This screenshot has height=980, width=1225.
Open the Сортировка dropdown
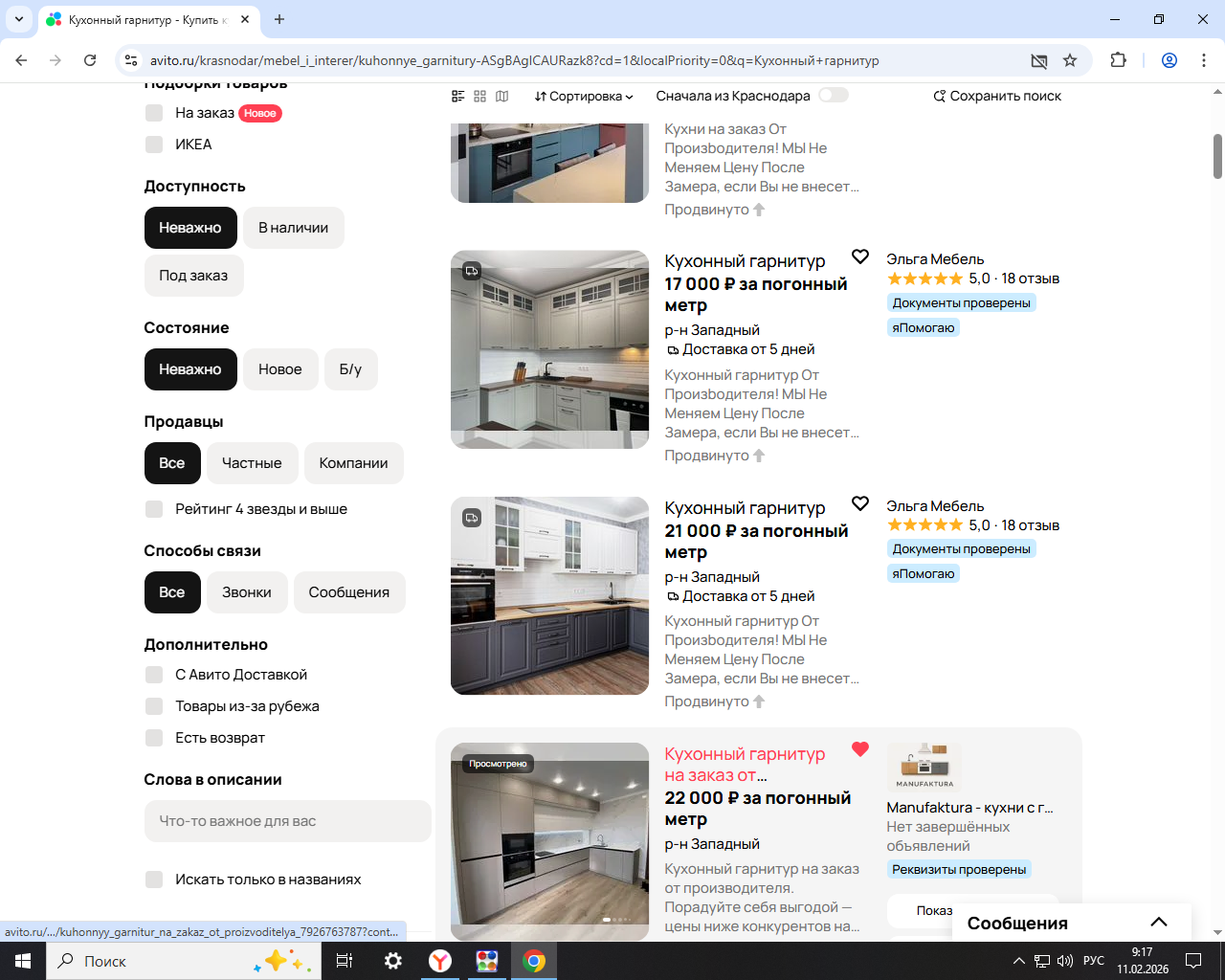(x=584, y=96)
